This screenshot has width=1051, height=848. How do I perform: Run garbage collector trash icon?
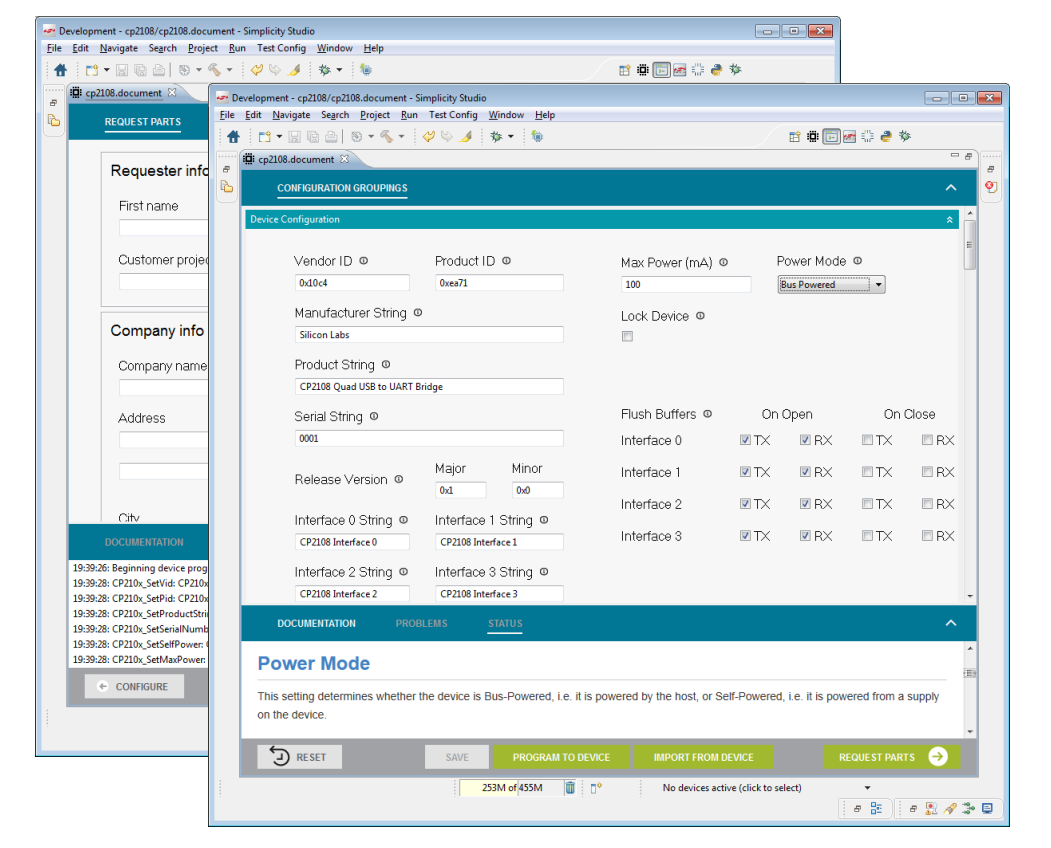point(570,788)
